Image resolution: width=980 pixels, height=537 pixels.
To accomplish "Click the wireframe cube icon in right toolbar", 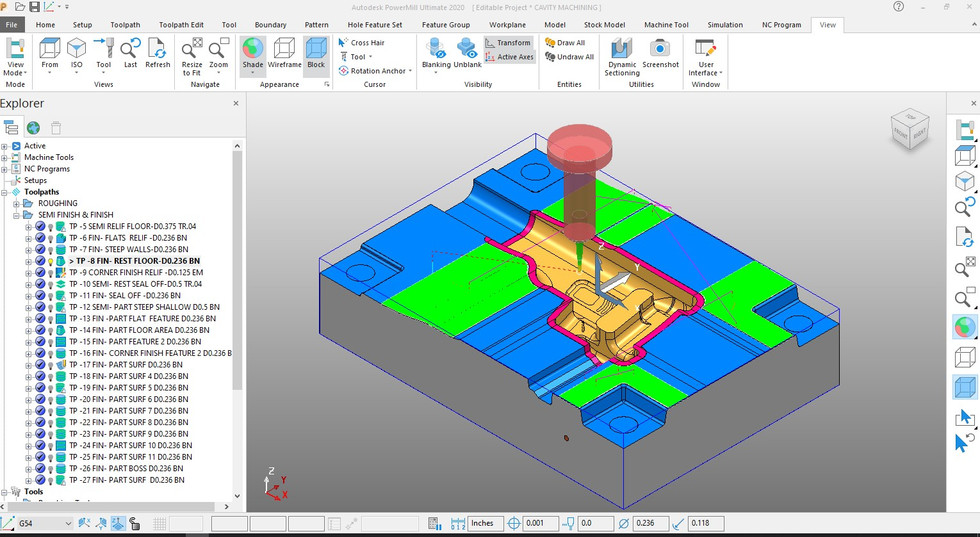I will [x=965, y=358].
